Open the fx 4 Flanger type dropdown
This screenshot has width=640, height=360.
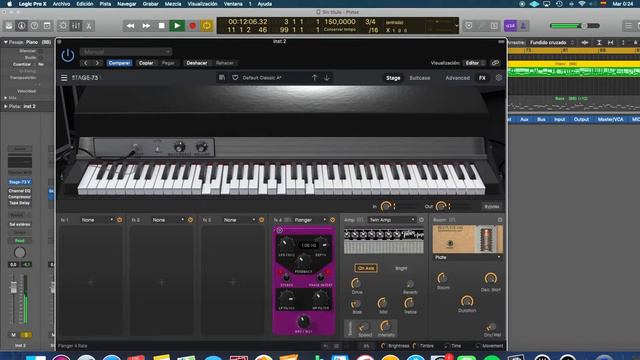point(310,220)
